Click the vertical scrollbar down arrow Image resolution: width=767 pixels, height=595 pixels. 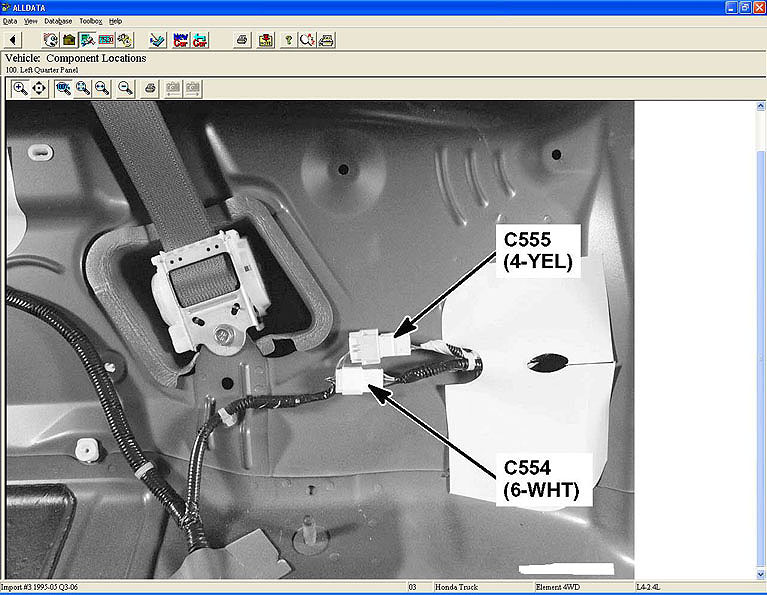pyautogui.click(x=760, y=573)
